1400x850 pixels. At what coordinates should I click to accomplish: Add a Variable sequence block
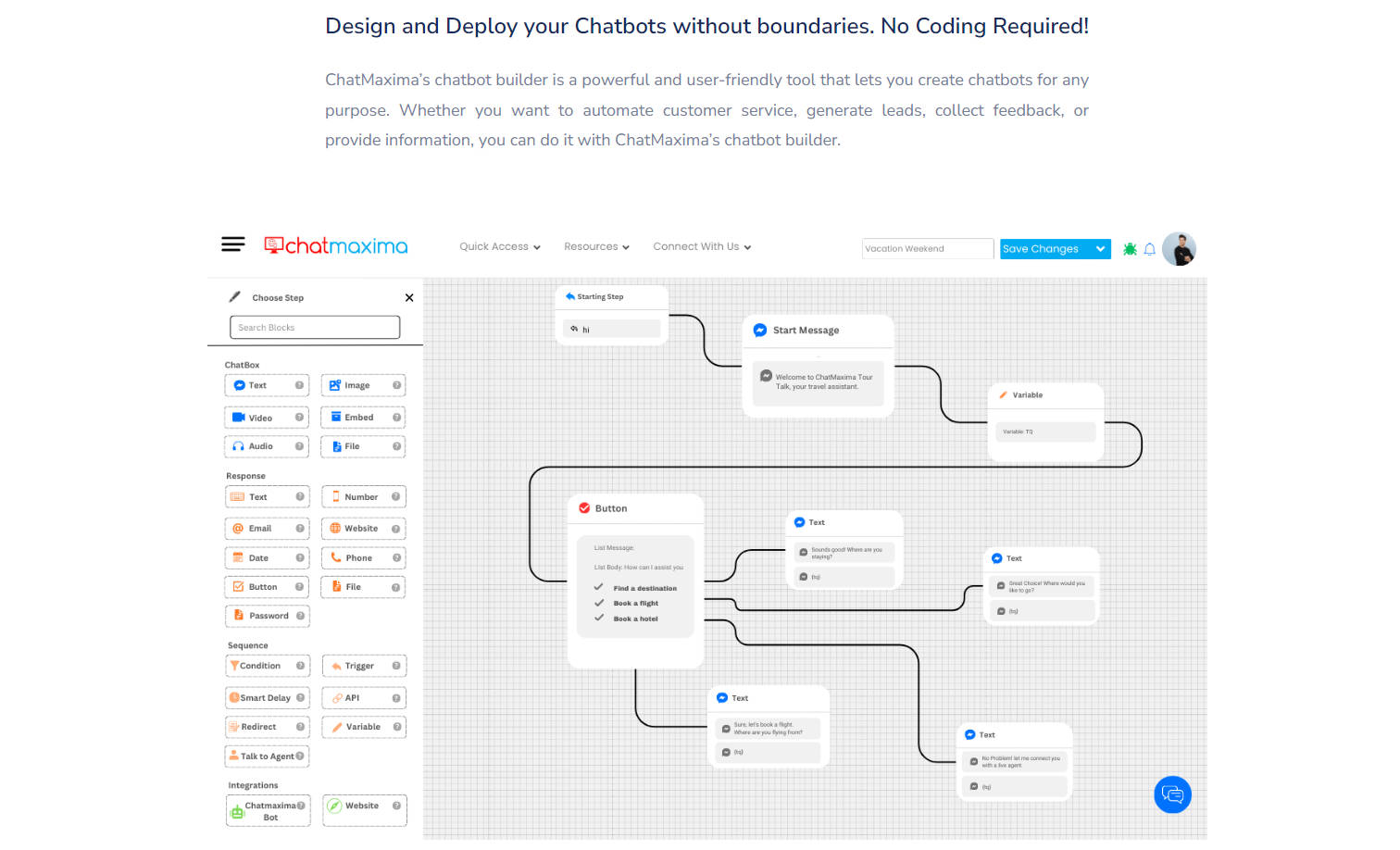[x=364, y=727]
